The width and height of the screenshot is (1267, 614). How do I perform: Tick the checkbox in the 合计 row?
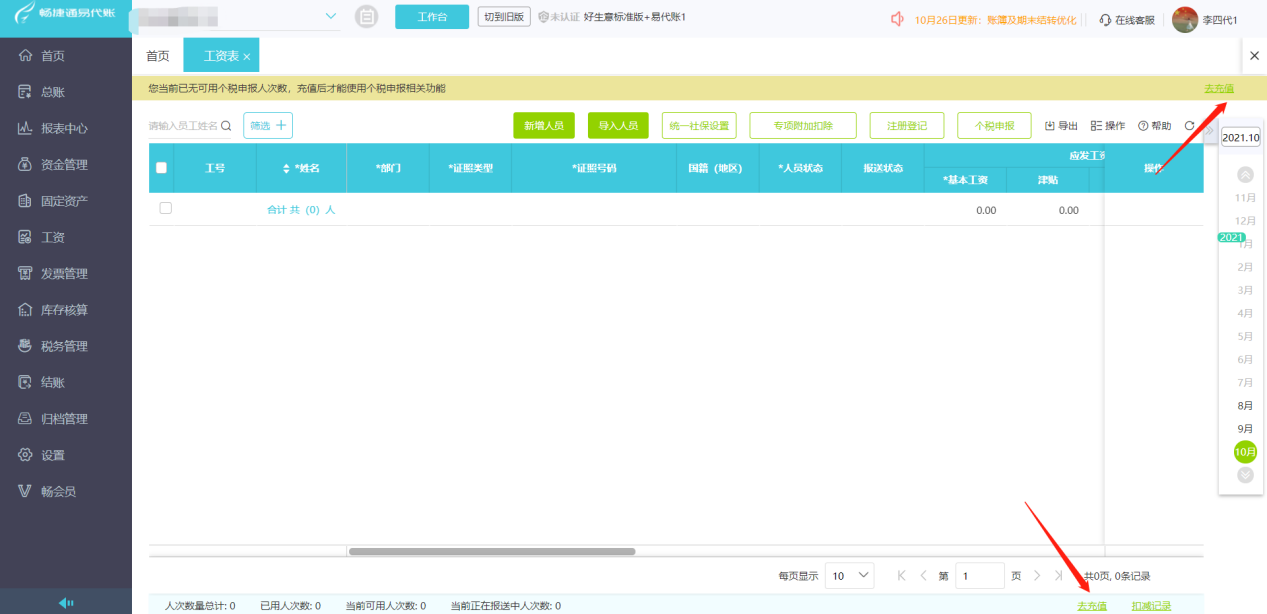point(166,208)
